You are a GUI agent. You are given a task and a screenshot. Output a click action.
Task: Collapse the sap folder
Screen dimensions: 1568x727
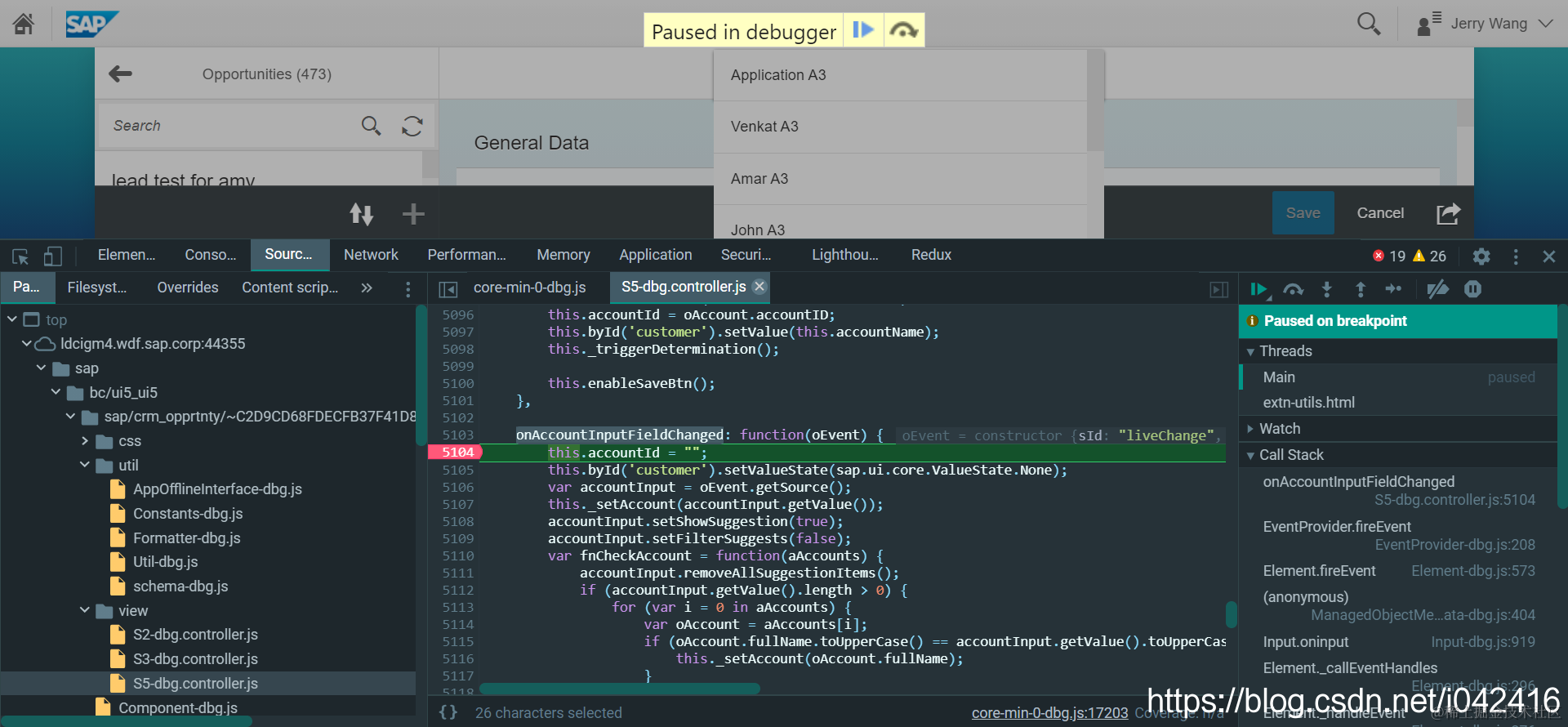tap(42, 368)
